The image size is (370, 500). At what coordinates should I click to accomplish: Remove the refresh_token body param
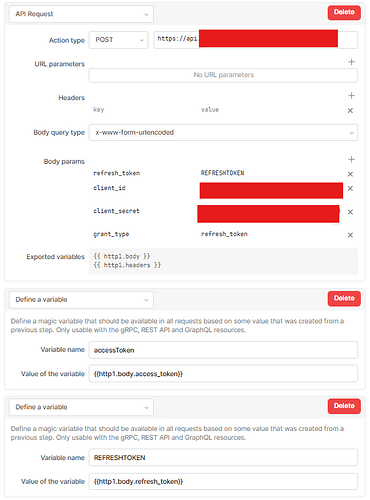350,174
